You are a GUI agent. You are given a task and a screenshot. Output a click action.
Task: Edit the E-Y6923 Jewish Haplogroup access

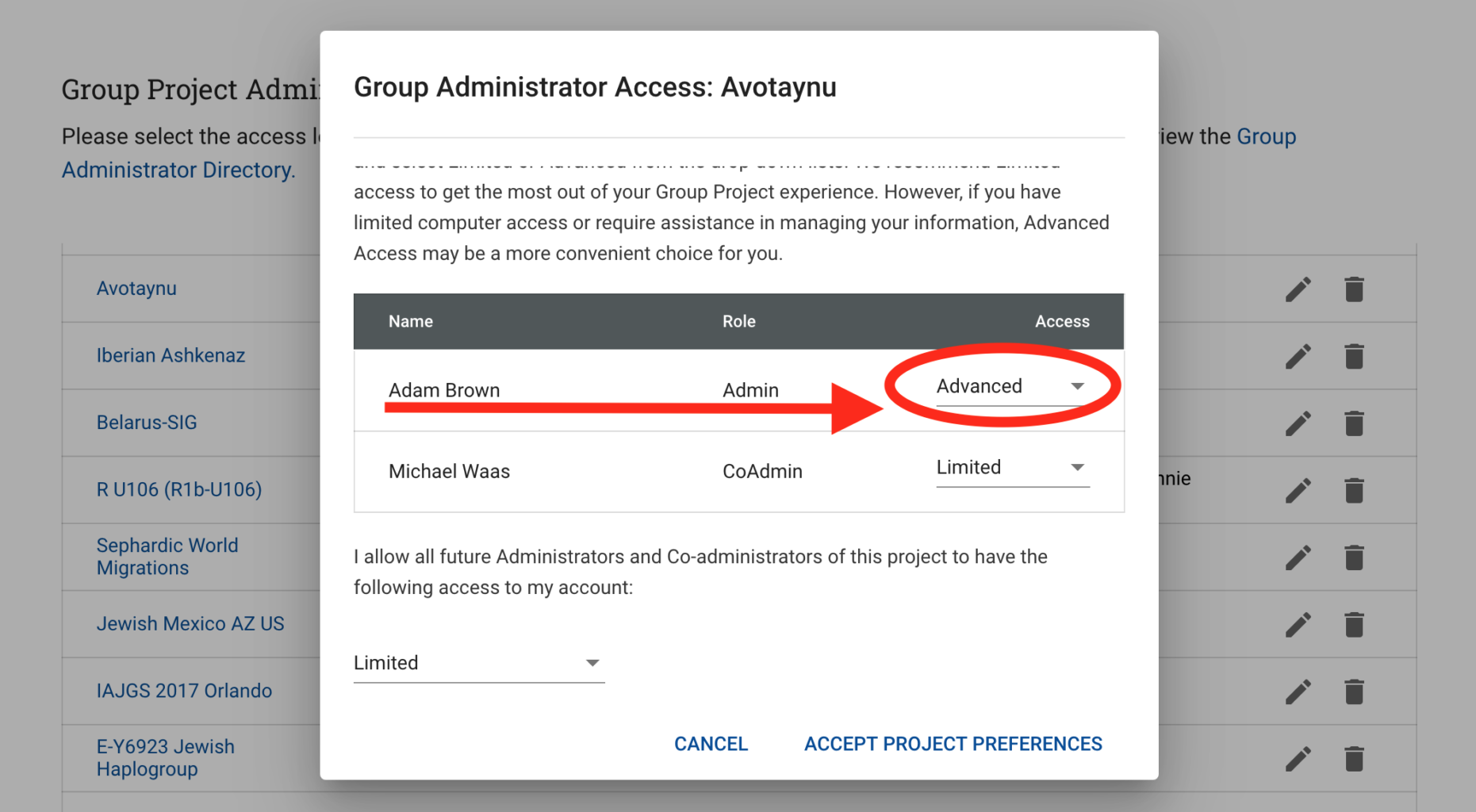click(1298, 759)
